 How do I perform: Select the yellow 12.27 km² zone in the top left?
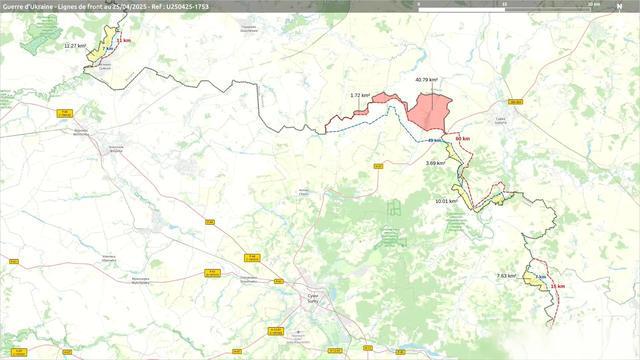click(101, 44)
